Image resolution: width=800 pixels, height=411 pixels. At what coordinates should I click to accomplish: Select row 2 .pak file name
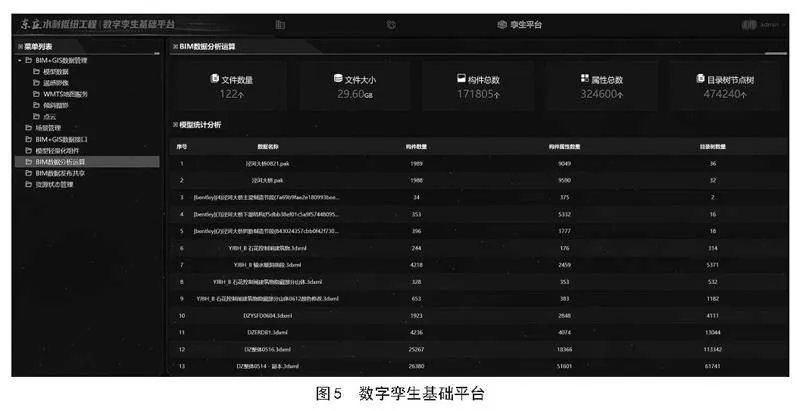point(267,181)
